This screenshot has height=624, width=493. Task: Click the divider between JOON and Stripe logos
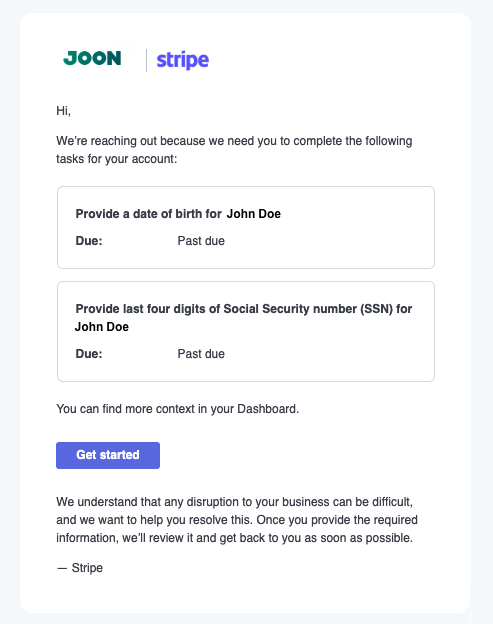[146, 60]
